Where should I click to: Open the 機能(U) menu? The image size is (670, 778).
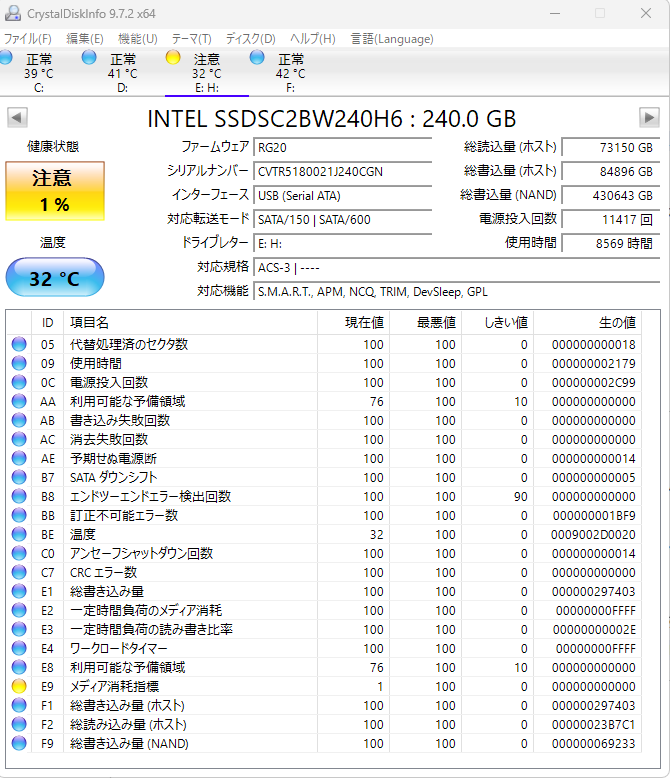(x=138, y=39)
